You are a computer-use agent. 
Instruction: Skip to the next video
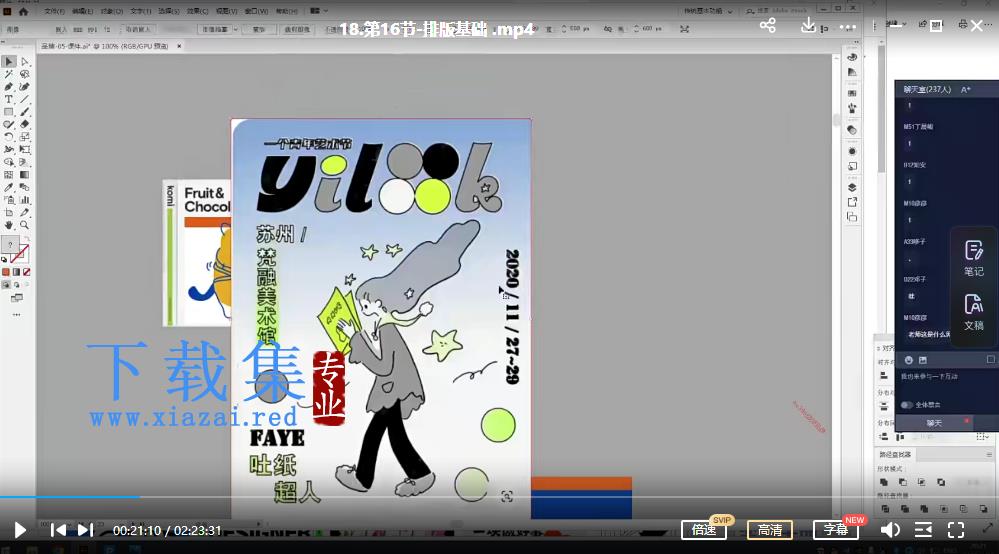(85, 530)
